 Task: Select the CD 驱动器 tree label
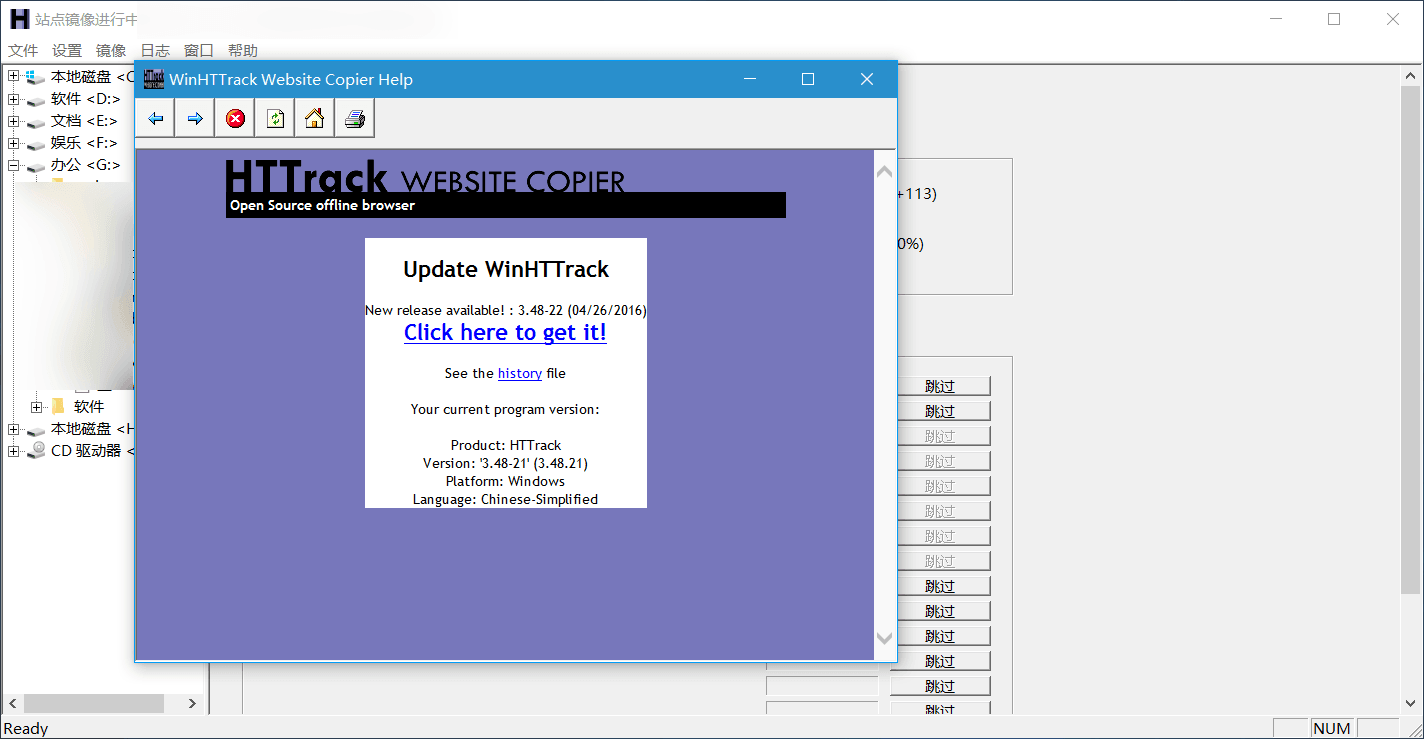92,451
